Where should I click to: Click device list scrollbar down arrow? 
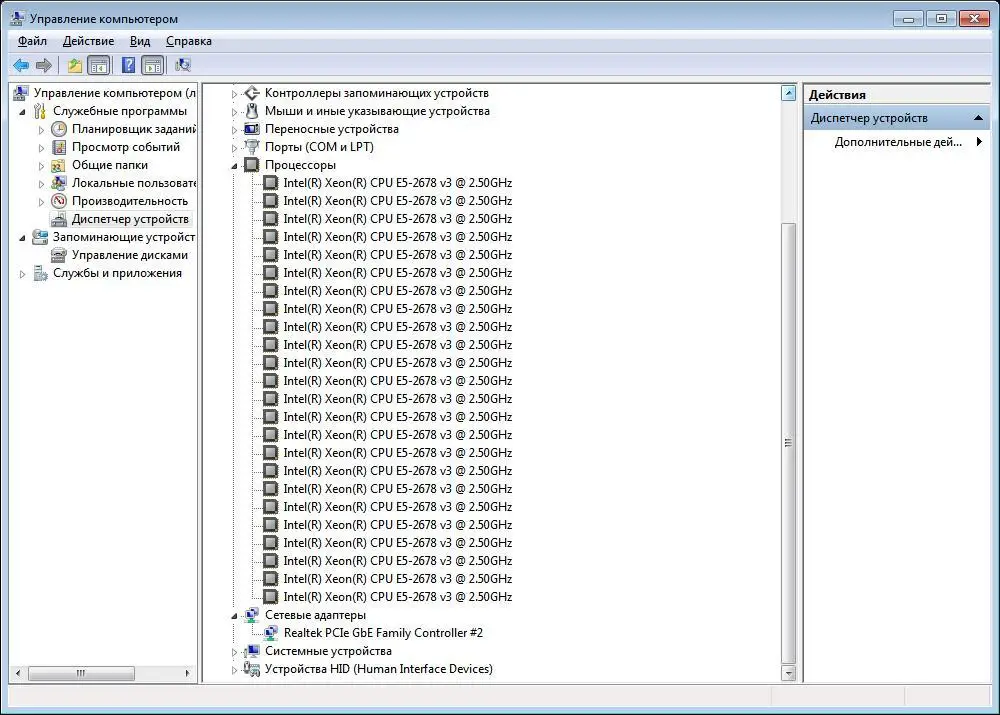(788, 673)
